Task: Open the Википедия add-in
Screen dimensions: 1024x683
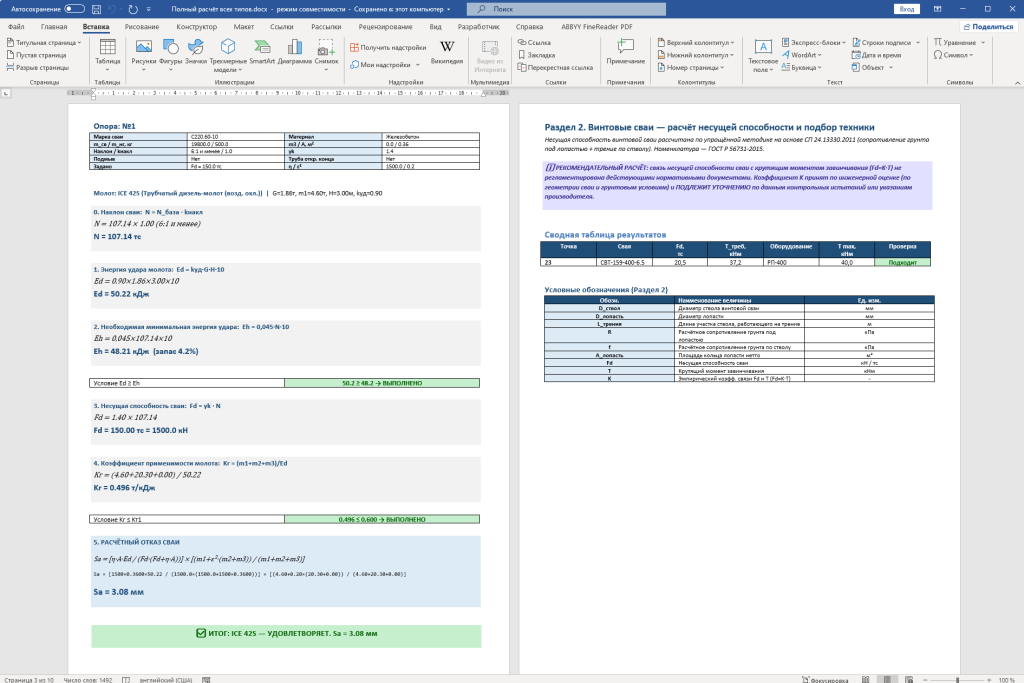Action: point(447,52)
